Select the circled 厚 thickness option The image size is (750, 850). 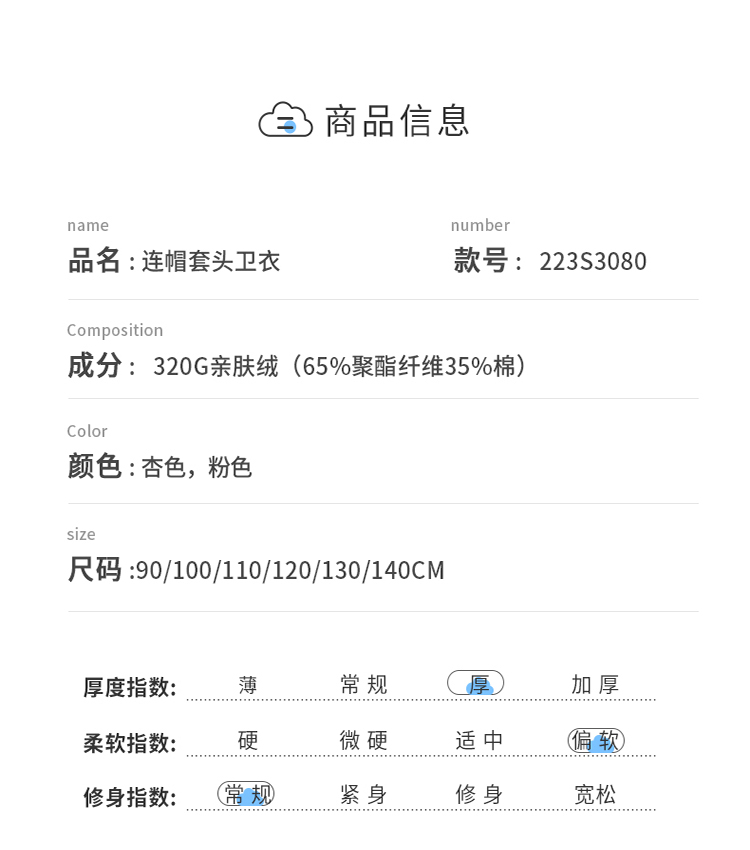[476, 684]
